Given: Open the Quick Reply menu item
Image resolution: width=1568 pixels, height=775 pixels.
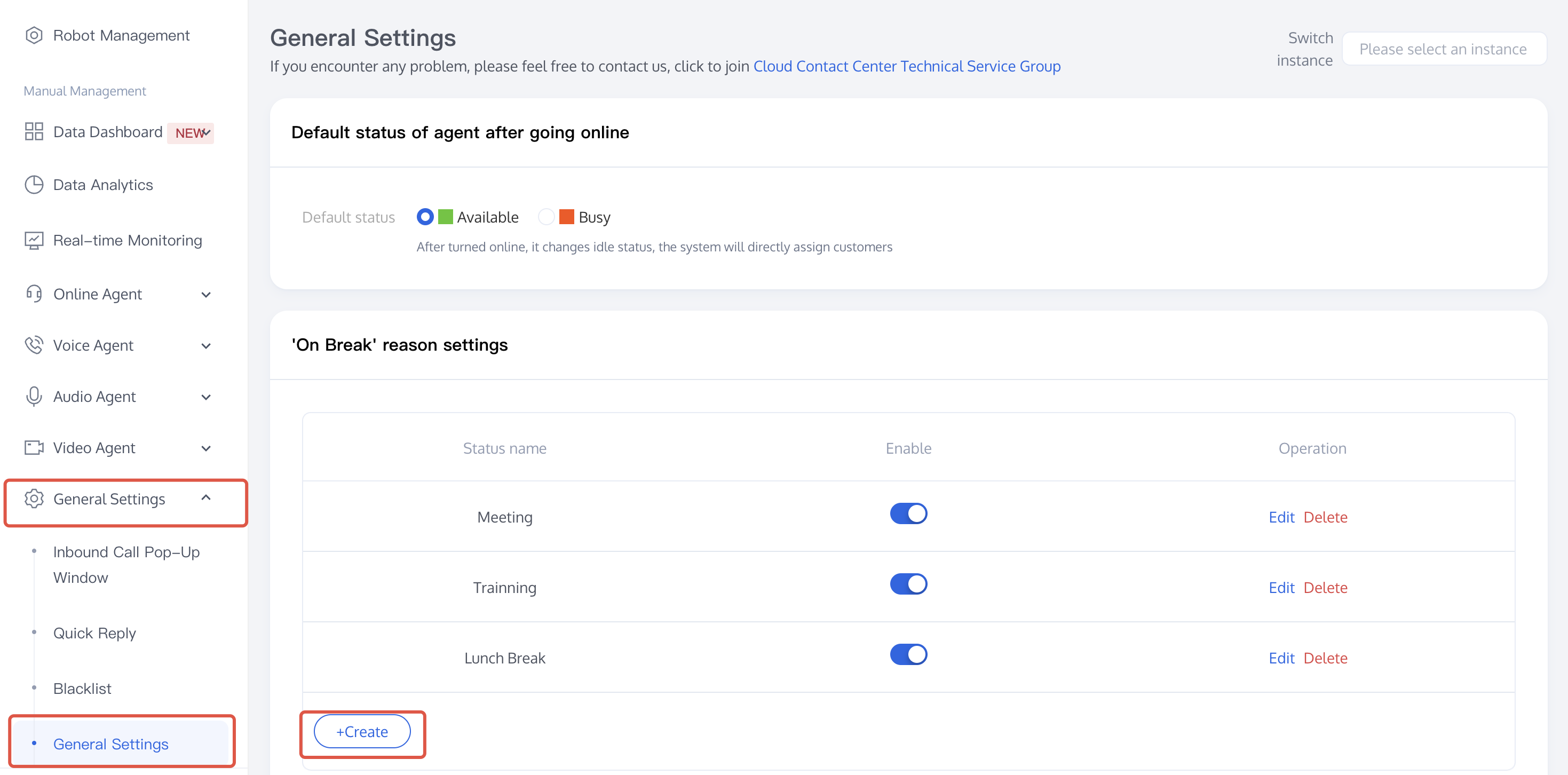Looking at the screenshot, I should coord(94,633).
